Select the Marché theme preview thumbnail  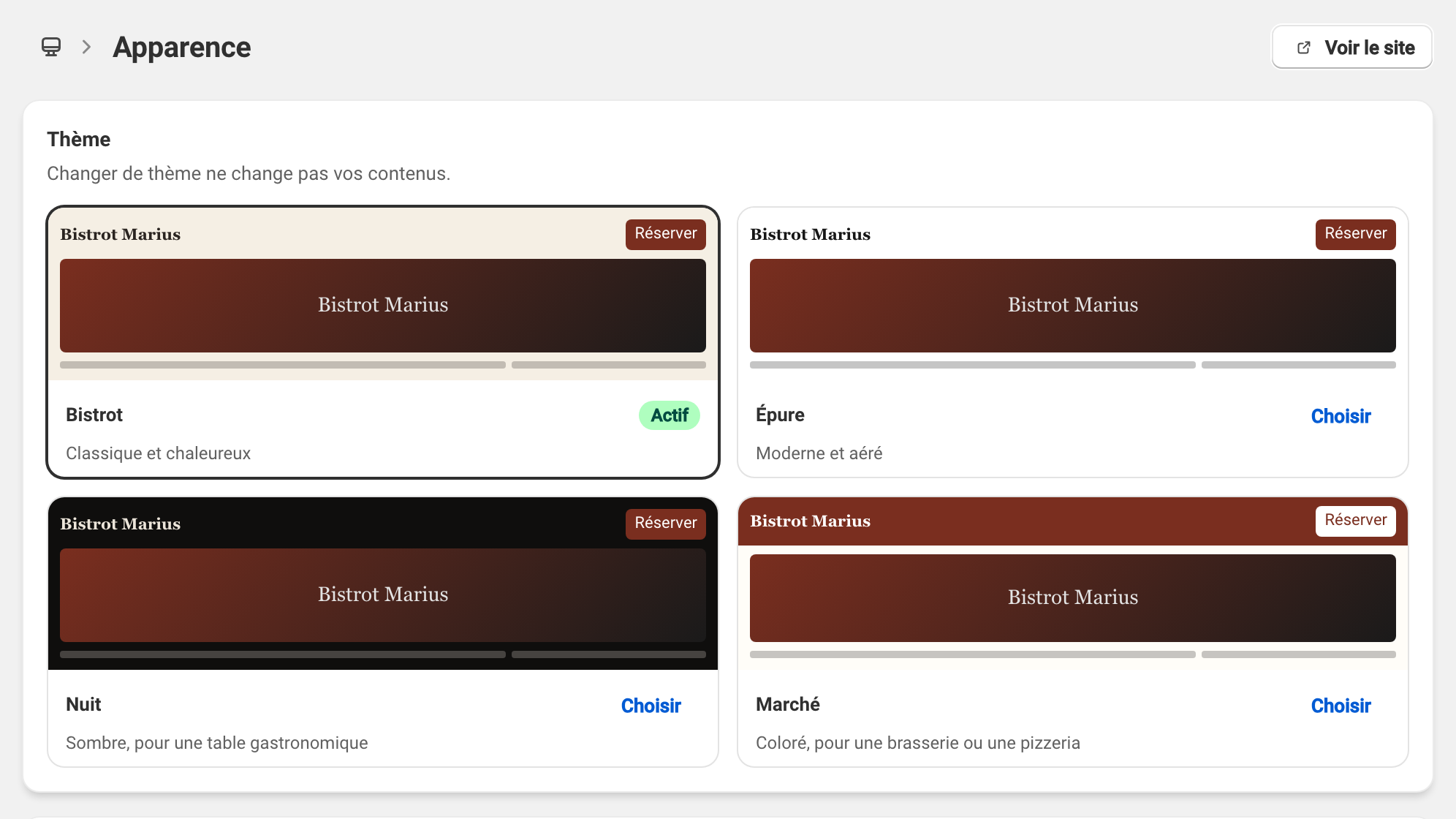coord(1073,584)
